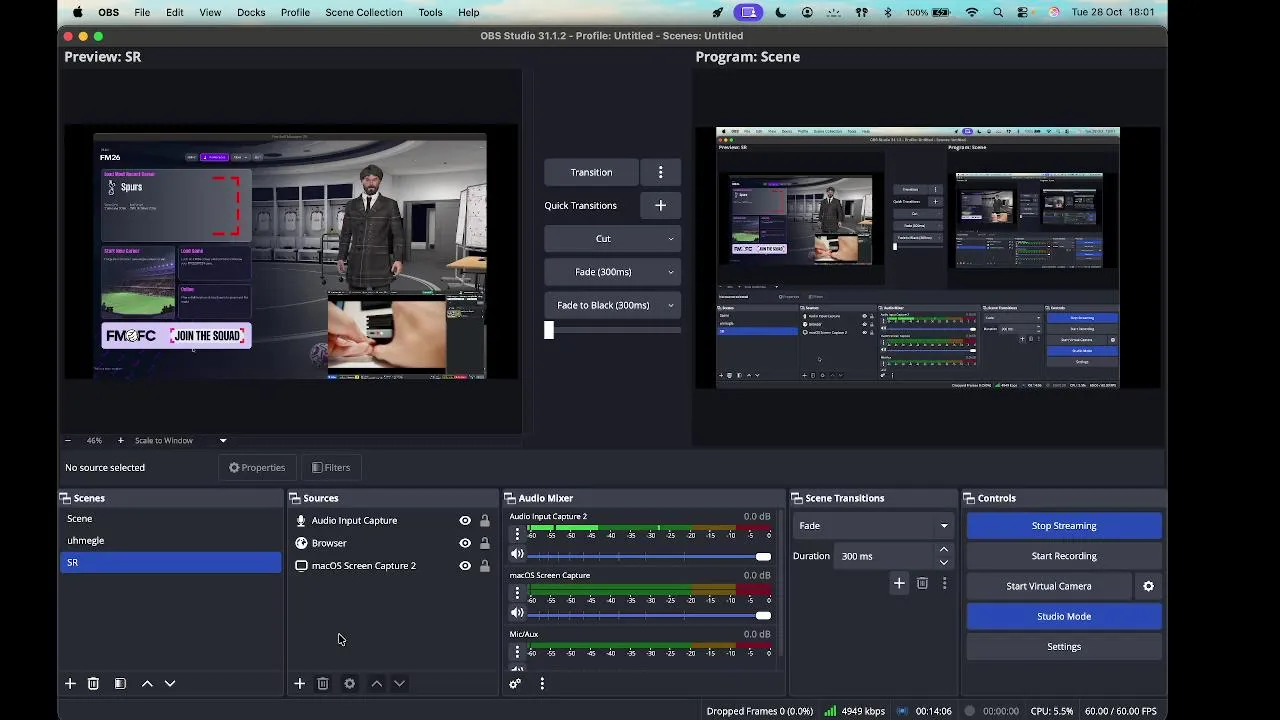Viewport: 1280px width, 720px height.
Task: Zoom in preview with plus icon
Action: tap(120, 440)
